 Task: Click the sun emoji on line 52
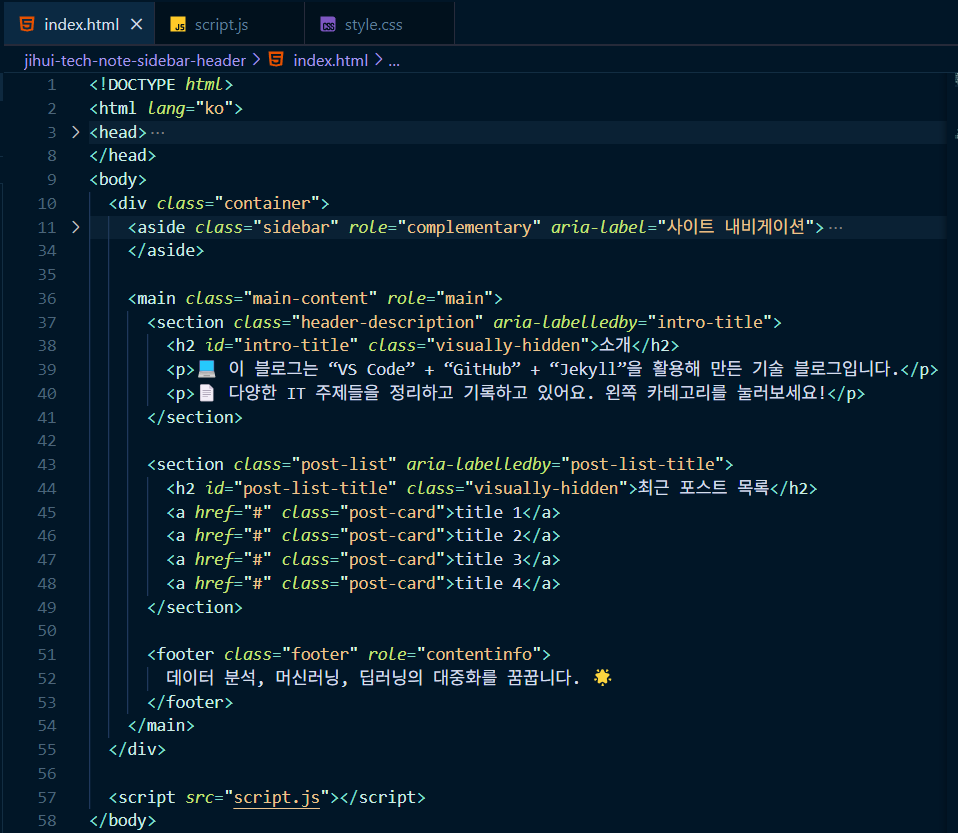(x=602, y=678)
